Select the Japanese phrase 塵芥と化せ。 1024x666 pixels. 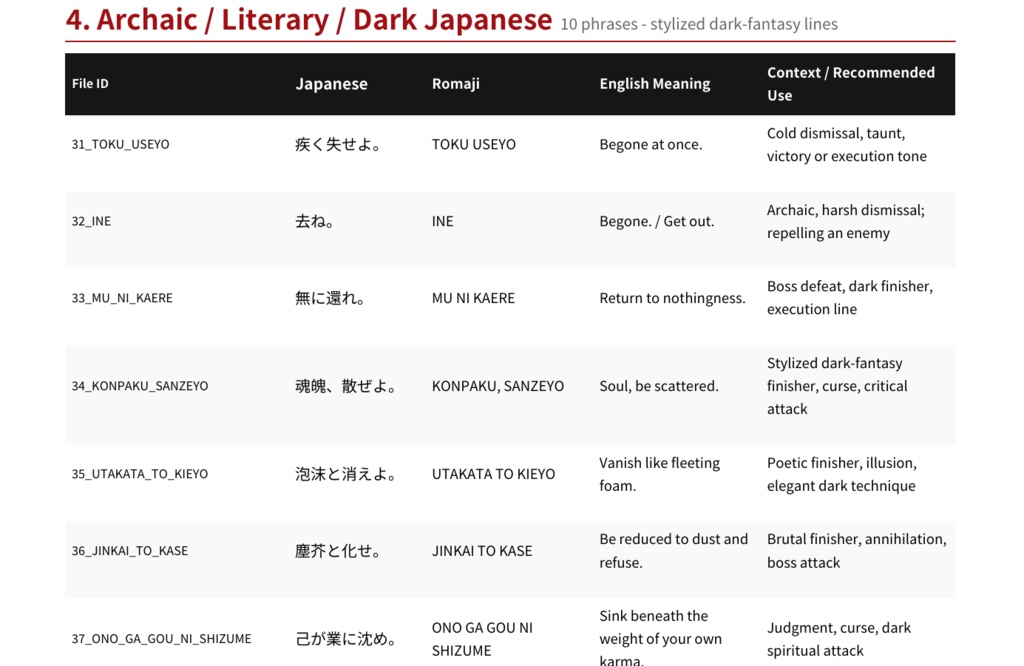(x=338, y=551)
